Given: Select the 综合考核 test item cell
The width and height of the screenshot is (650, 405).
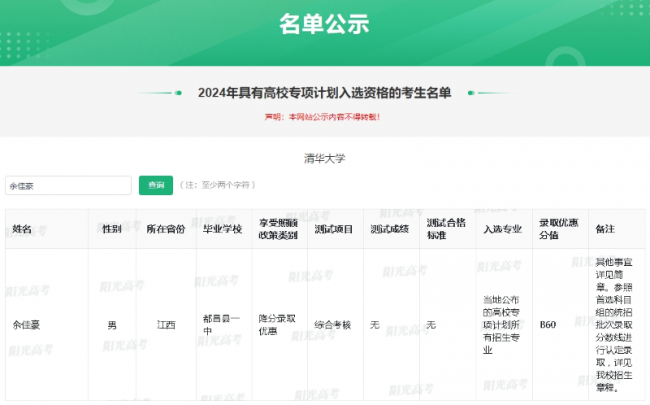Looking at the screenshot, I should (x=333, y=325).
